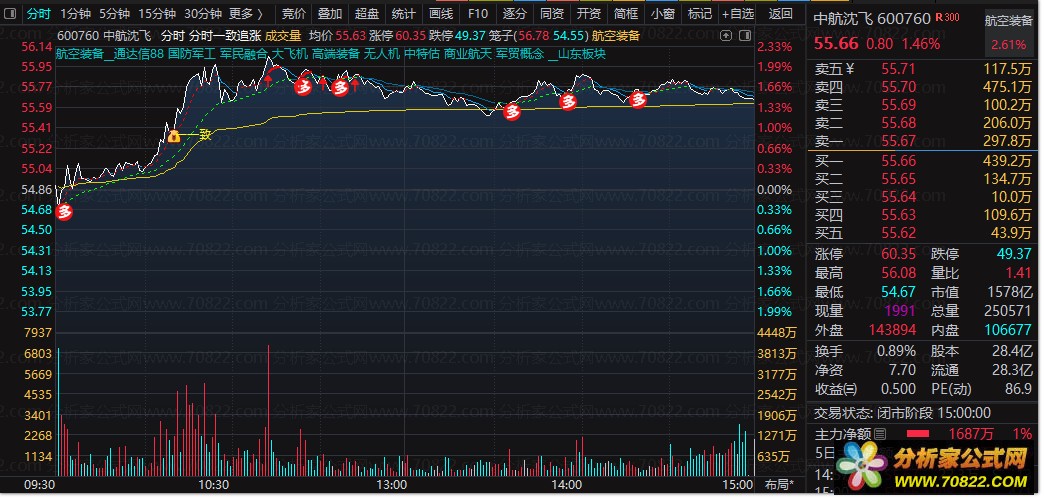This screenshot has width=1044, height=498.
Task: Open the 军贸概念 concept tag
Action: [x=519, y=54]
